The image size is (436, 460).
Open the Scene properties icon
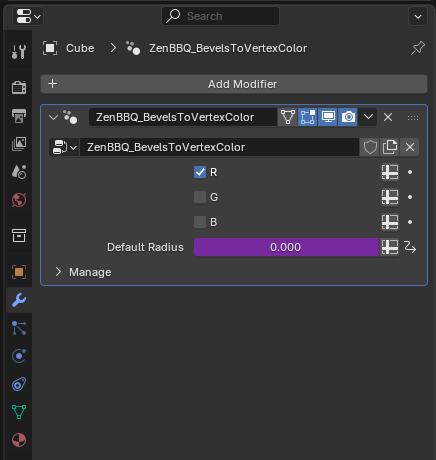click(19, 172)
